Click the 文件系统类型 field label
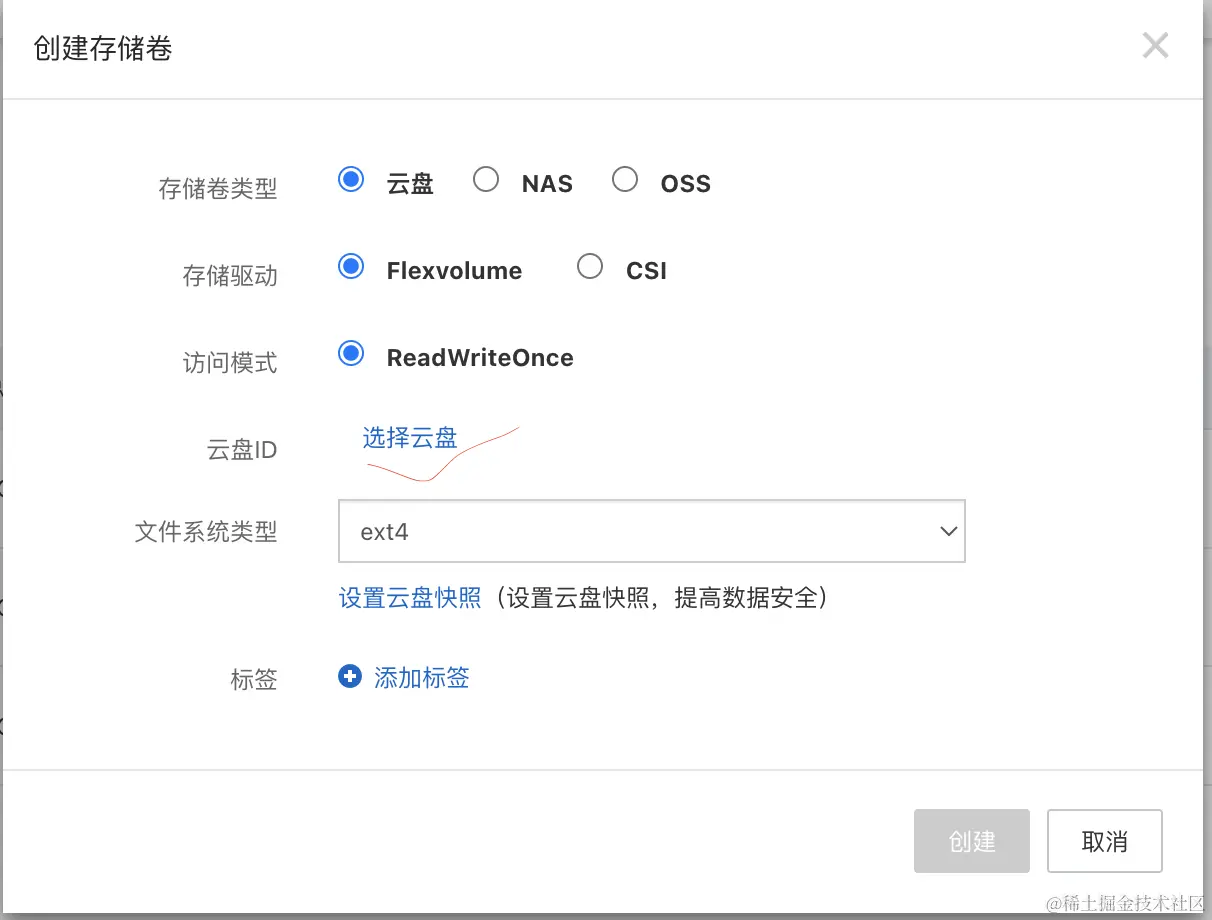Image resolution: width=1212 pixels, height=920 pixels. [x=206, y=531]
